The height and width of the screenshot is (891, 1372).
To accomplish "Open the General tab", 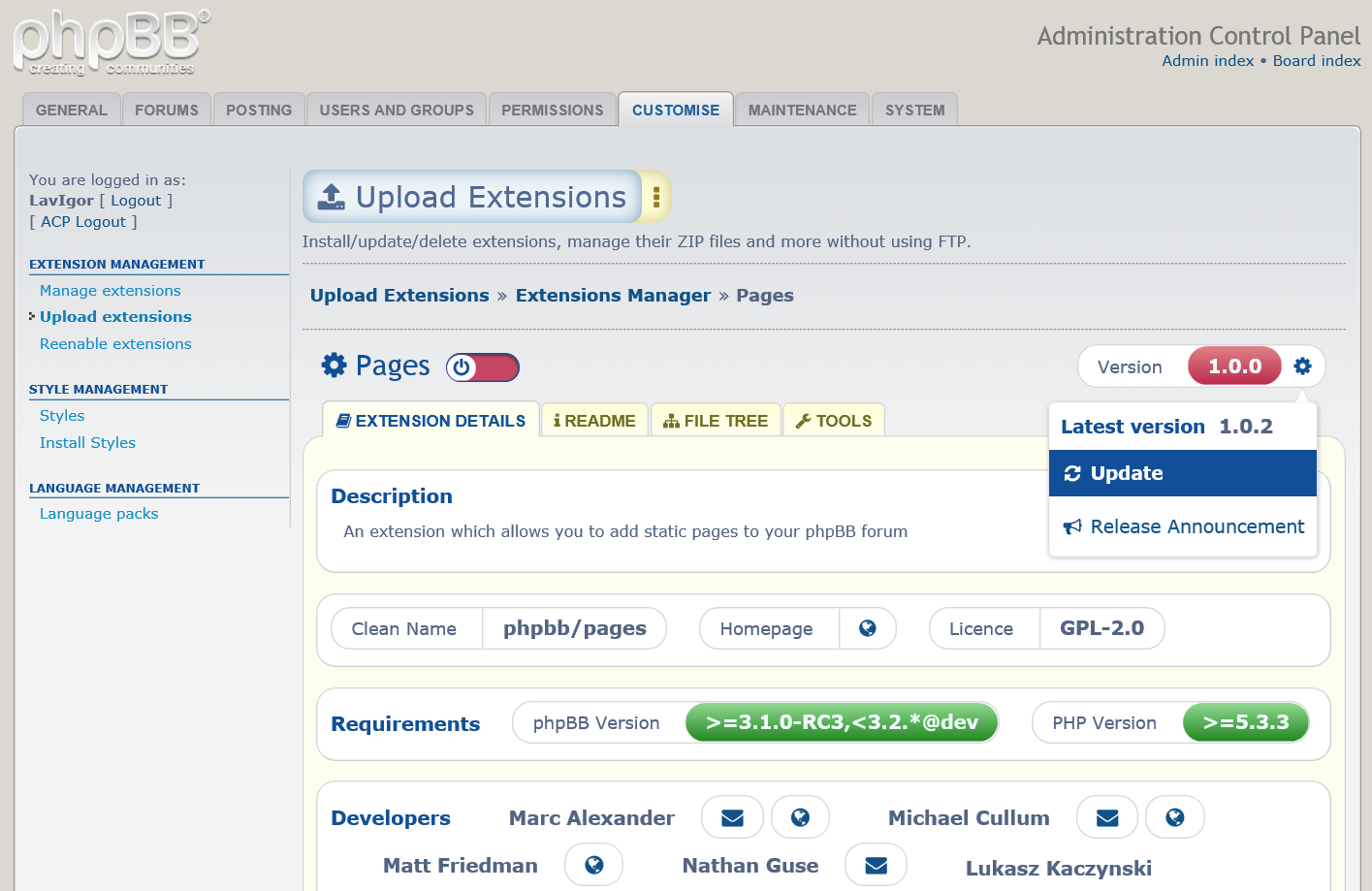I will pyautogui.click(x=72, y=110).
